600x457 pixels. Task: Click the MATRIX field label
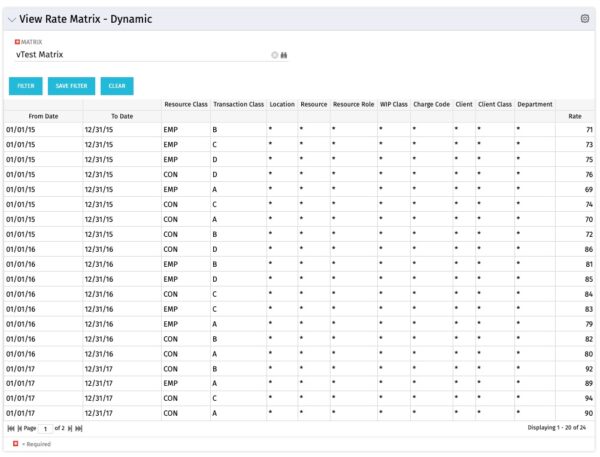(x=31, y=42)
